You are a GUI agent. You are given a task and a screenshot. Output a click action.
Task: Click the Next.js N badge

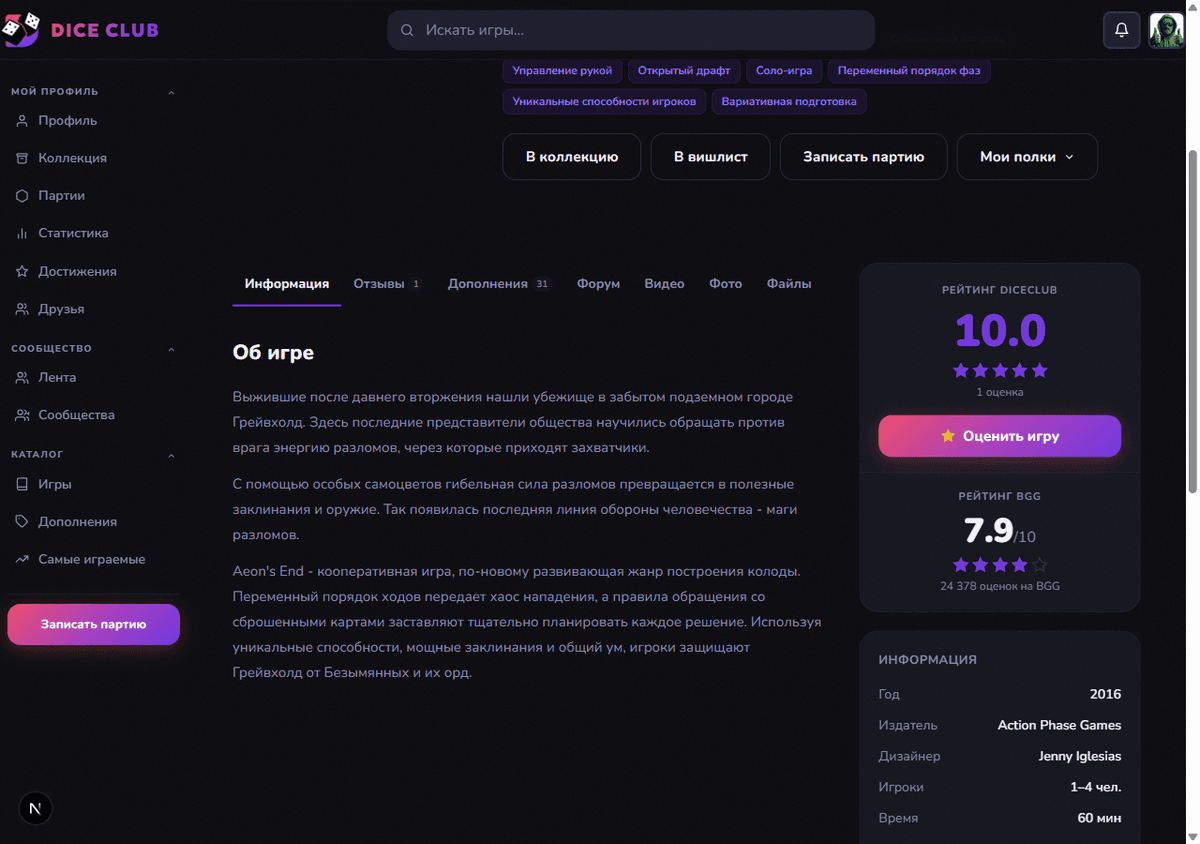(x=36, y=808)
